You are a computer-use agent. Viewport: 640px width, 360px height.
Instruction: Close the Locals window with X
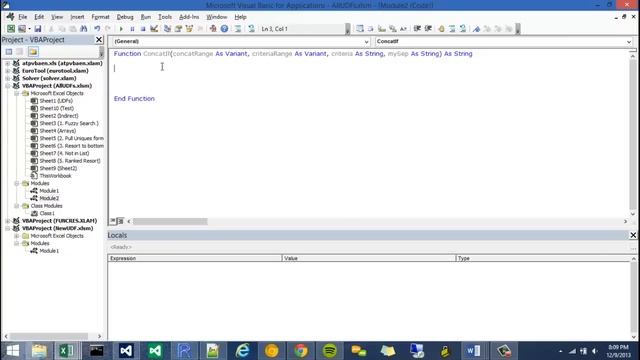[x=633, y=235]
